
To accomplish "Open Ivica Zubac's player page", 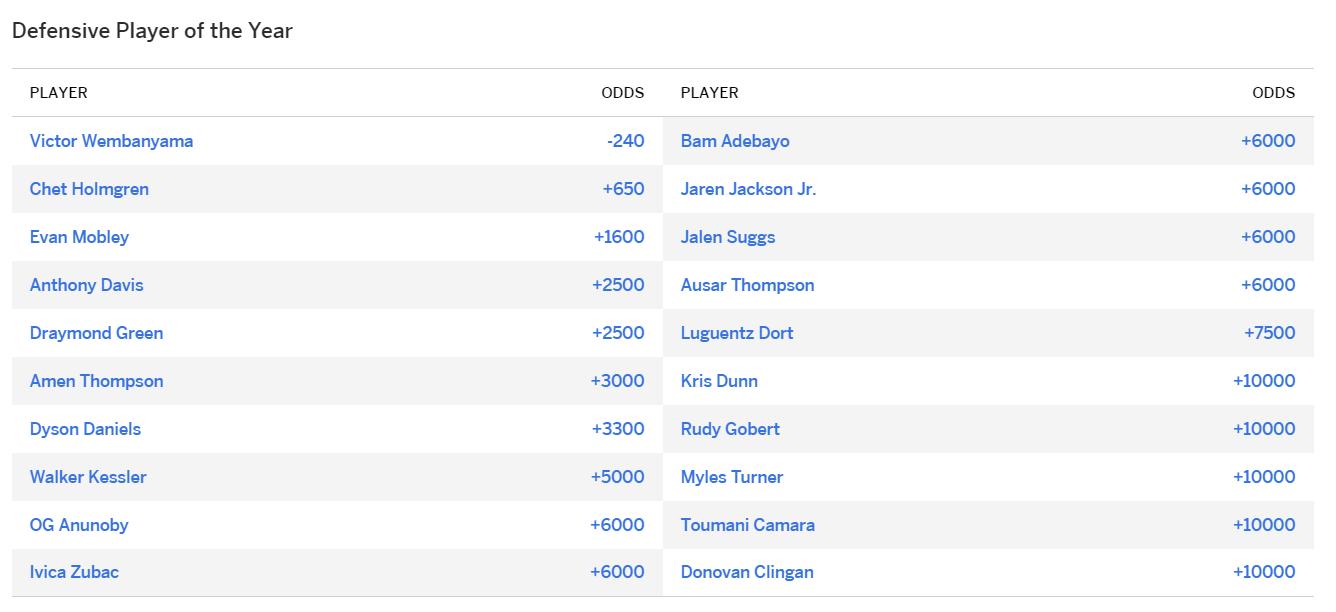I will coord(74,572).
